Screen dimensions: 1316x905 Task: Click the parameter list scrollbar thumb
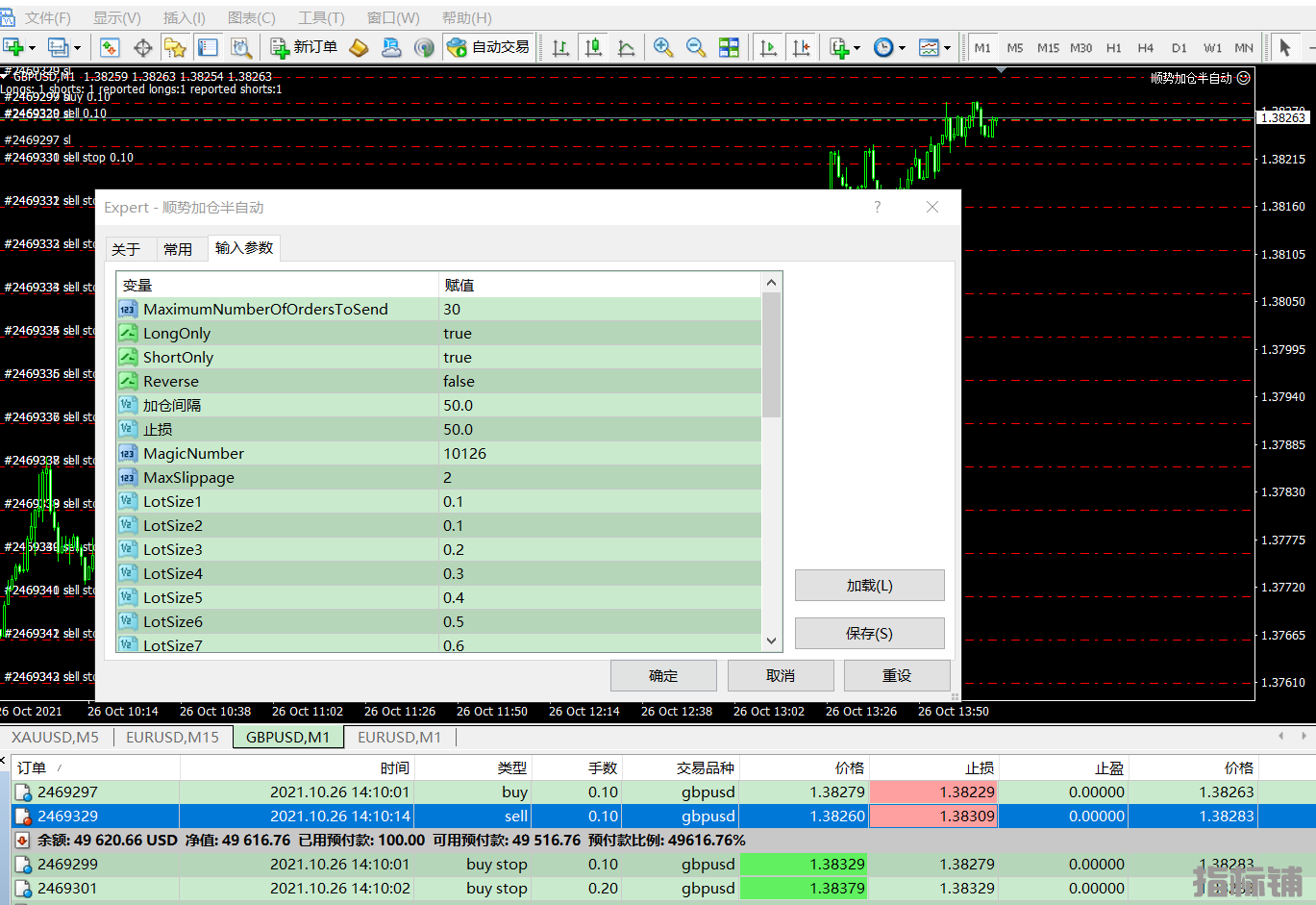771,355
